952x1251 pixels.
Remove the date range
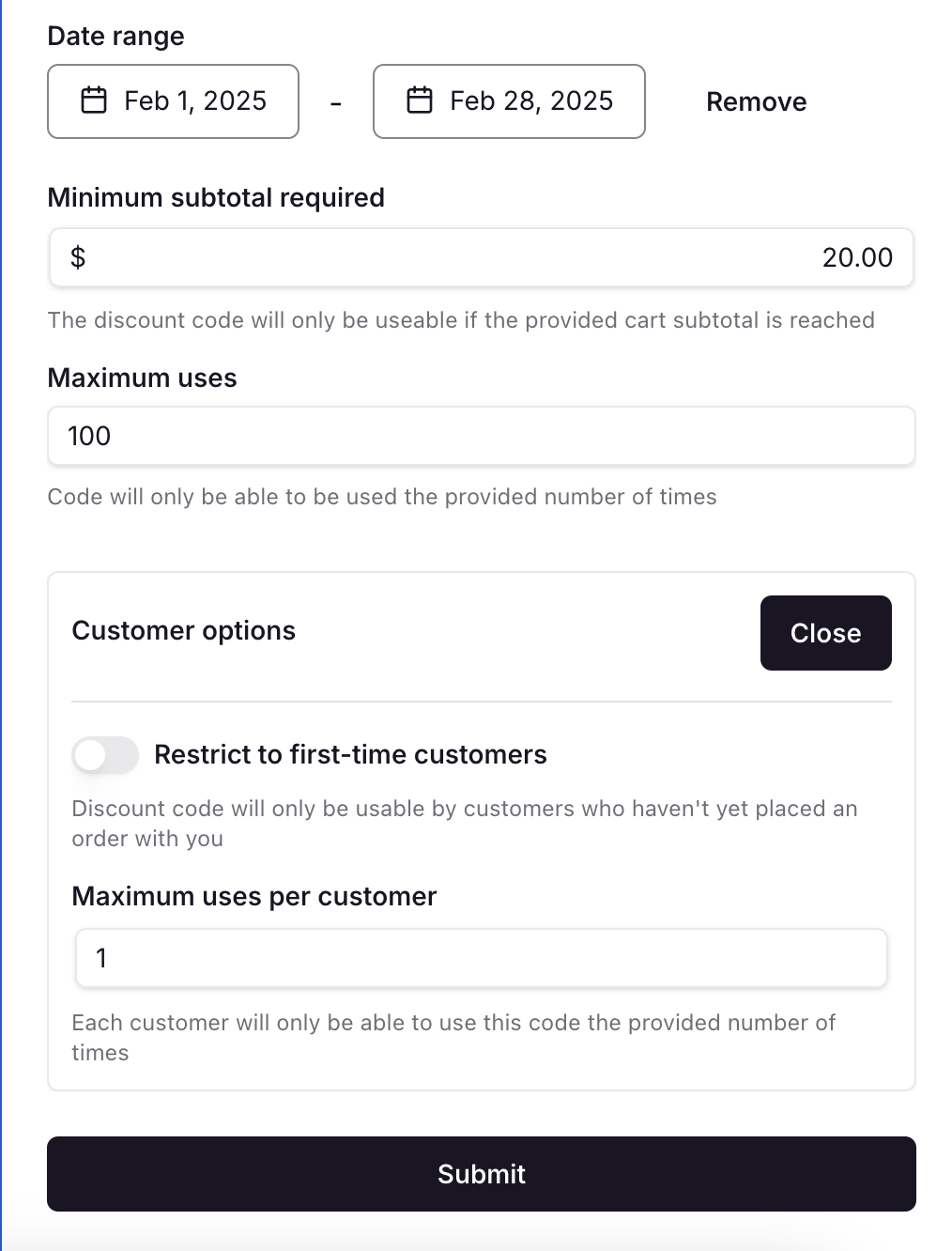coord(756,101)
